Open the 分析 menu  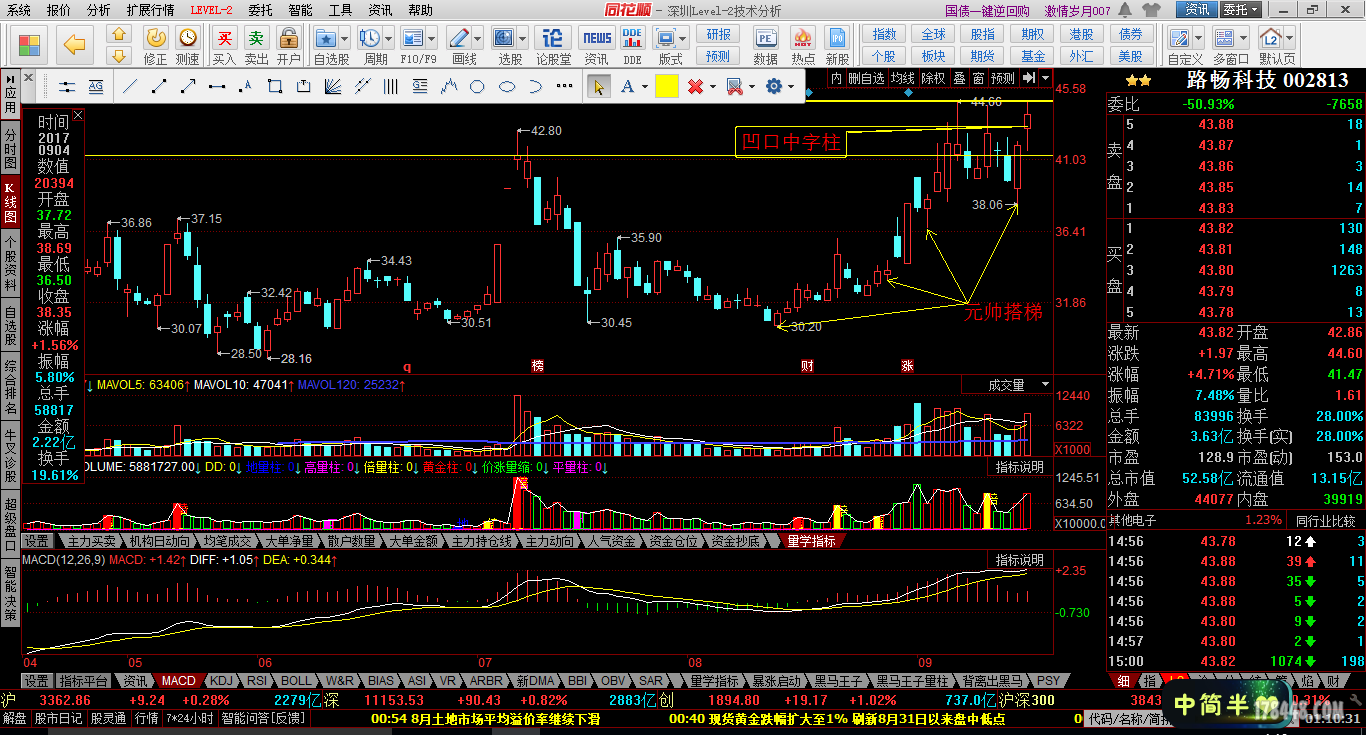[99, 10]
